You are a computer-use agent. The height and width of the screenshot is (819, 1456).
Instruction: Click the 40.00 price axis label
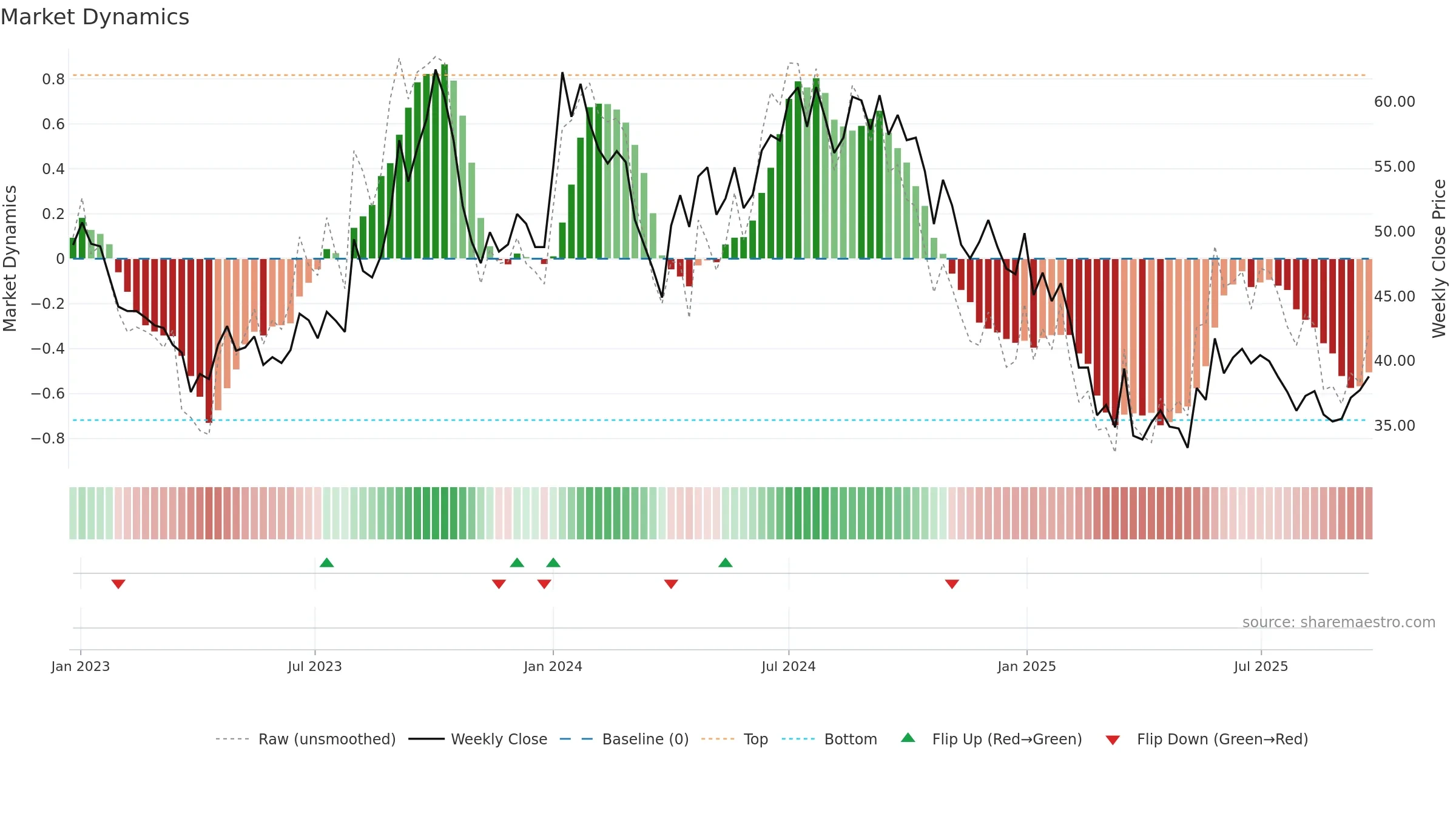[x=1395, y=361]
